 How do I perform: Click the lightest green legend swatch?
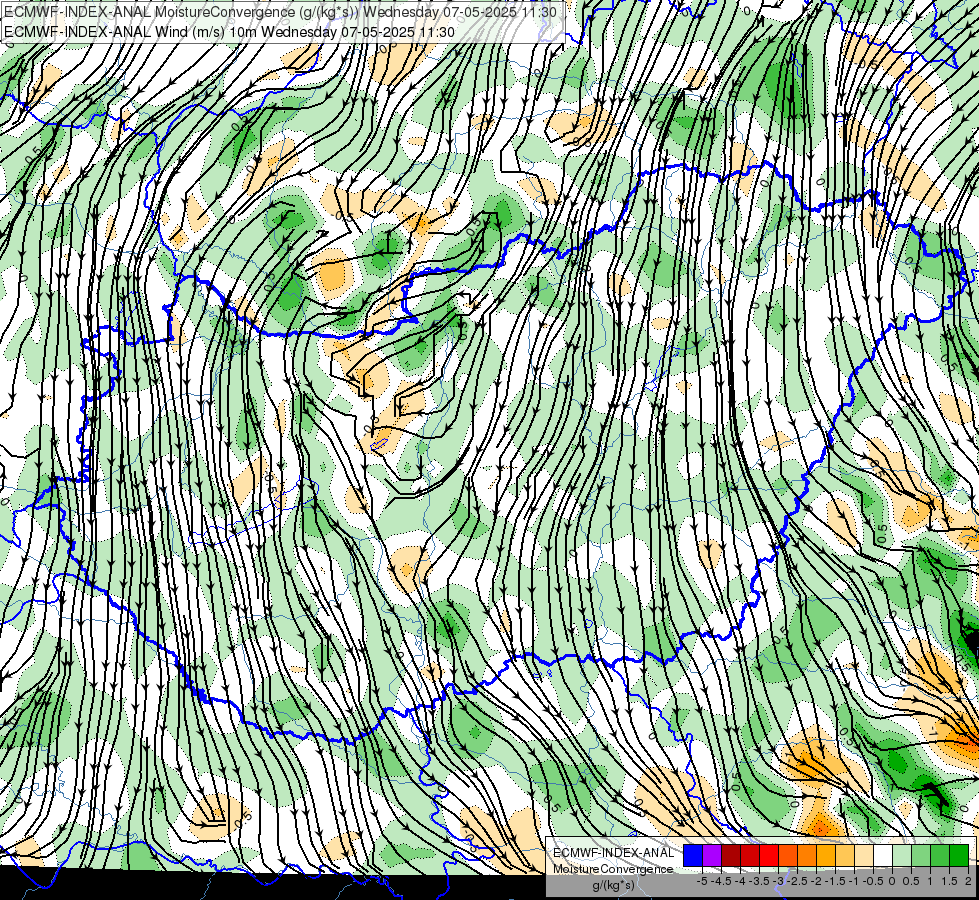point(902,855)
